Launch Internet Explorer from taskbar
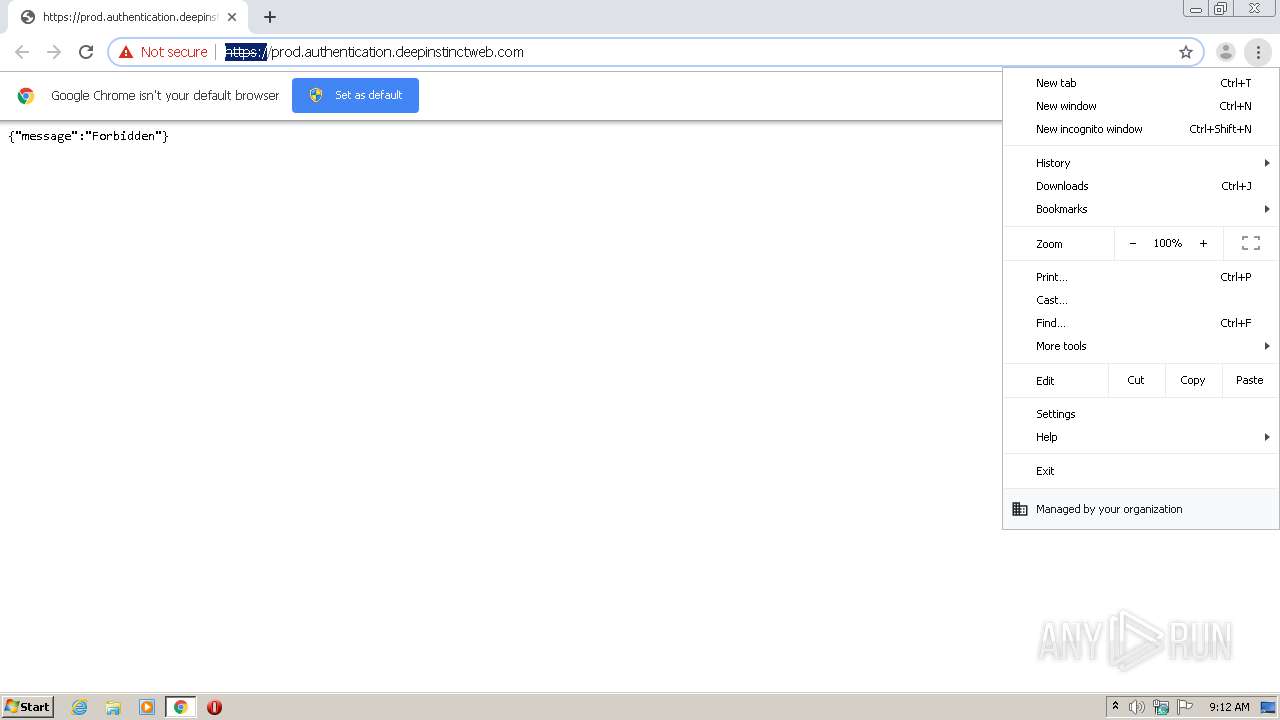The height and width of the screenshot is (720, 1280). tap(80, 707)
